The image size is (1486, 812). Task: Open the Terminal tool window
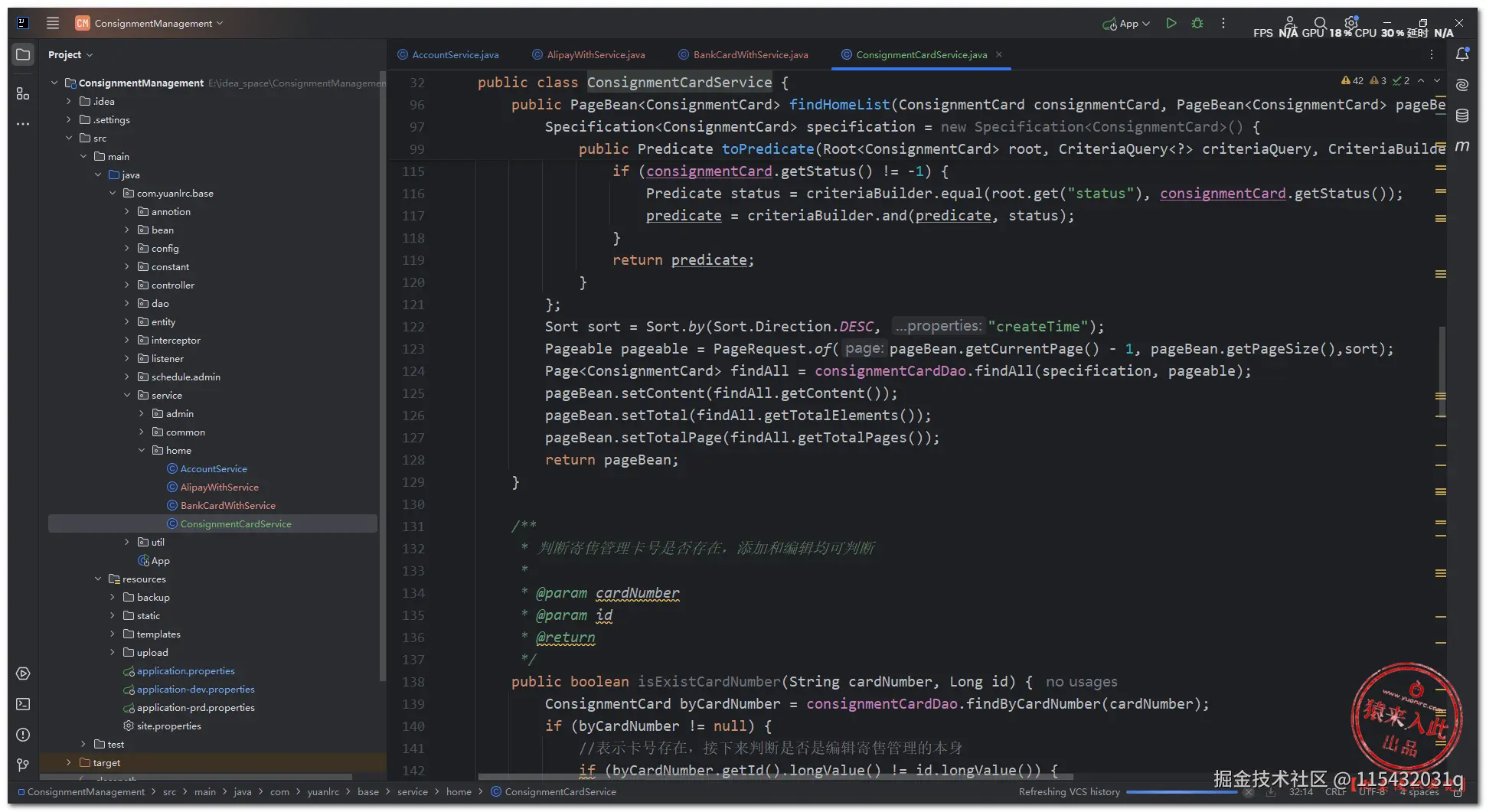click(23, 704)
